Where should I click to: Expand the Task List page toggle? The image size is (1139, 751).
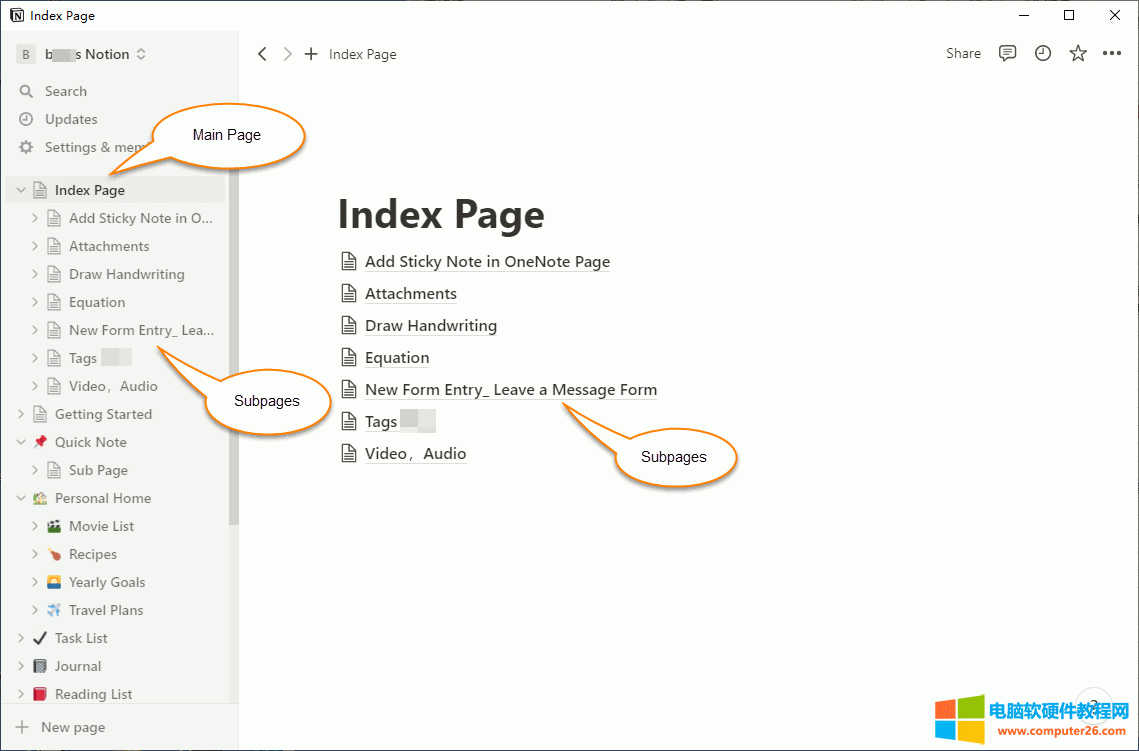click(x=21, y=638)
